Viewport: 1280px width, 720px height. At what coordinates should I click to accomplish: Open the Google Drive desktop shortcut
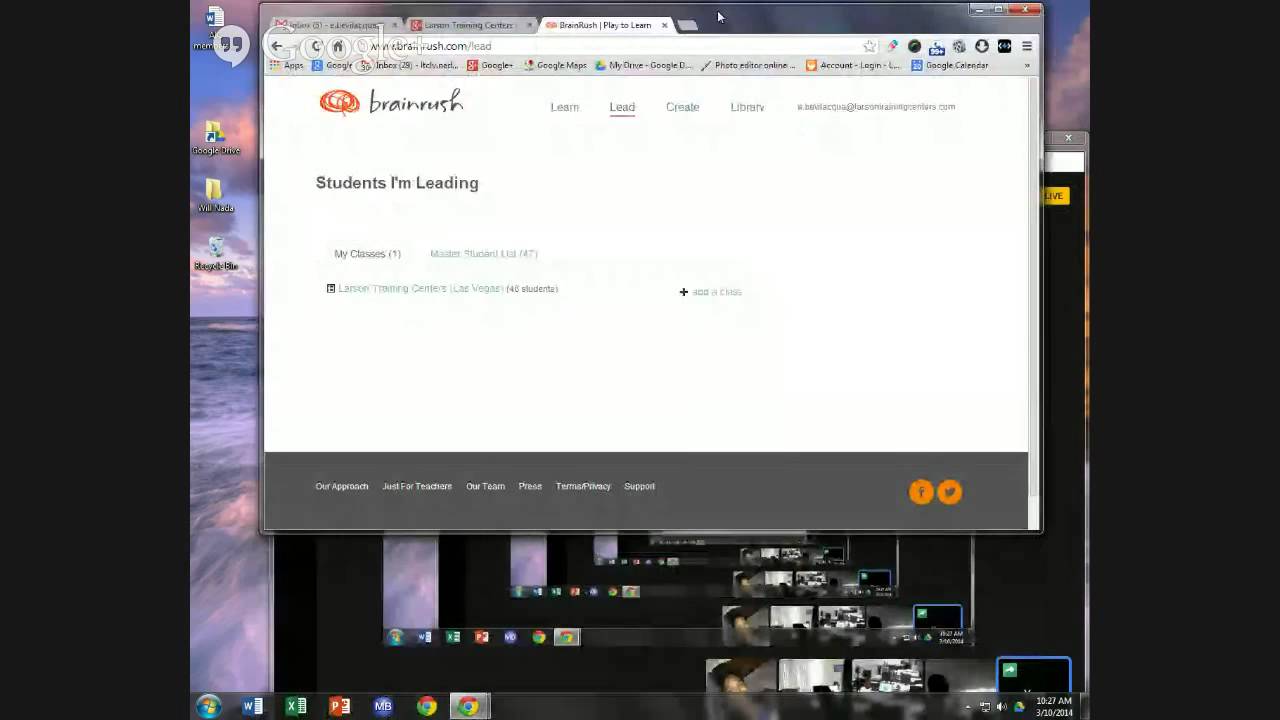tap(215, 138)
